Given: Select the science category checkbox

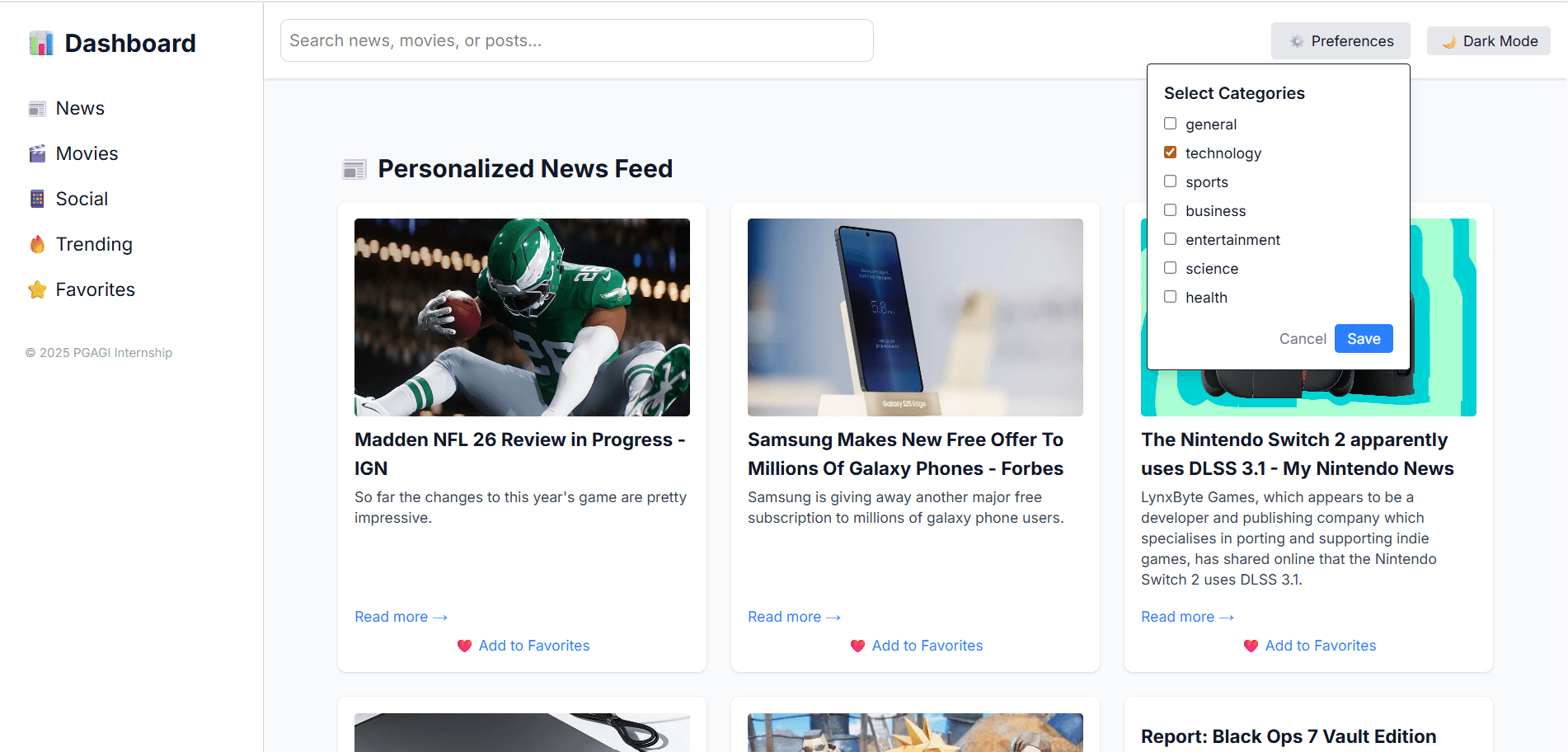Looking at the screenshot, I should click(1170, 268).
